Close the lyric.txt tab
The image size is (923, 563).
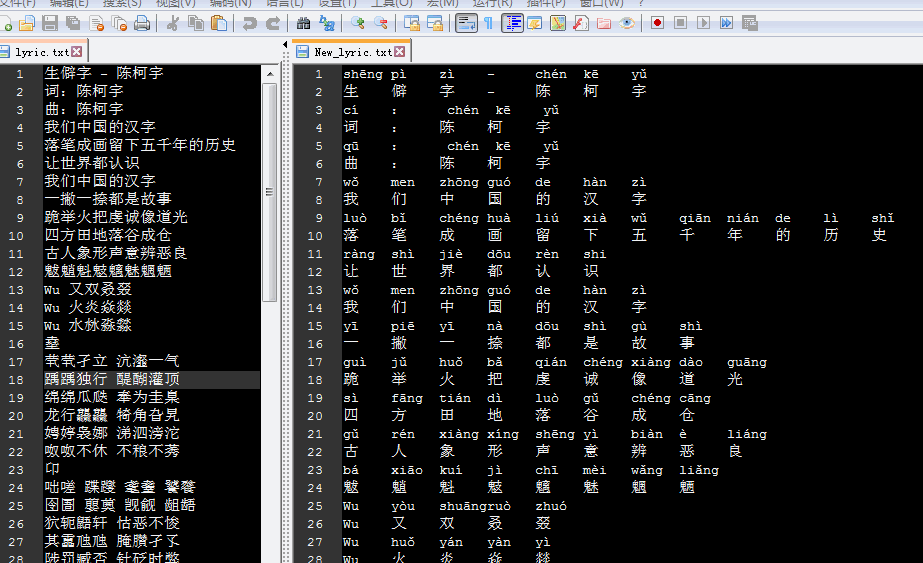point(77,52)
